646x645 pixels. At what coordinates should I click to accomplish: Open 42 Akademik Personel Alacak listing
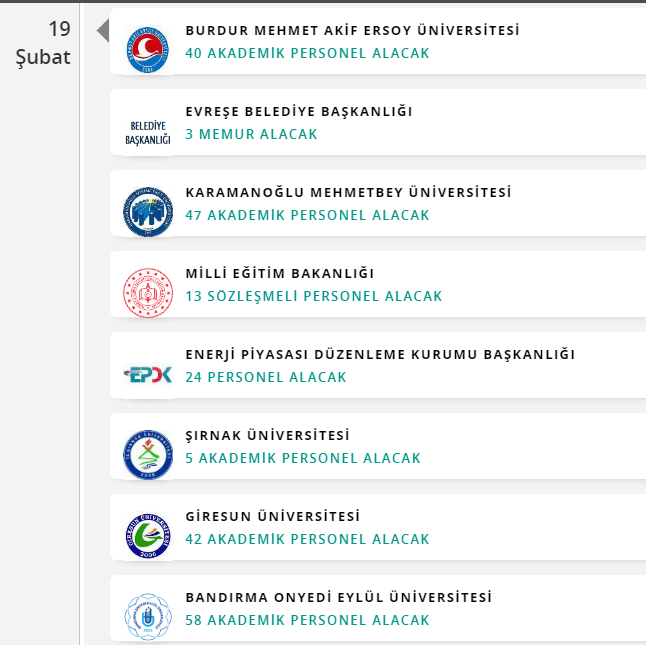[x=307, y=539]
